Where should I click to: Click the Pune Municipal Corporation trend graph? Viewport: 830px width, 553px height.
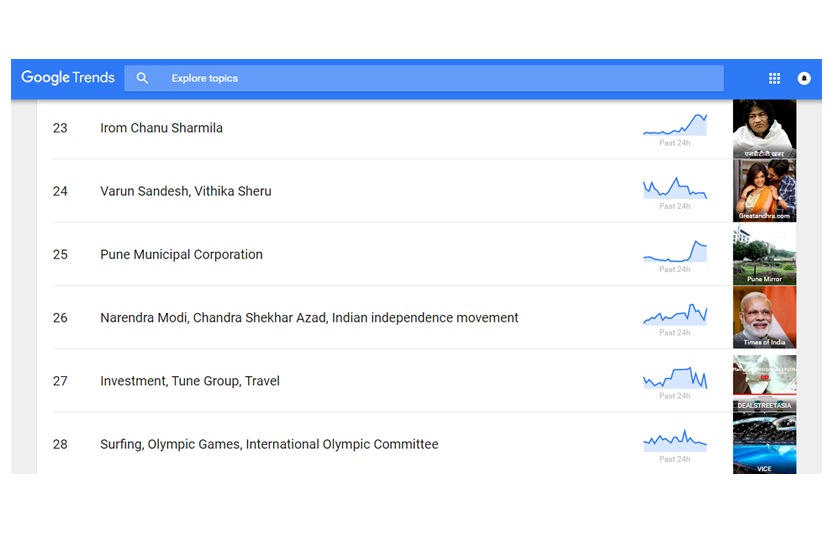pyautogui.click(x=675, y=252)
